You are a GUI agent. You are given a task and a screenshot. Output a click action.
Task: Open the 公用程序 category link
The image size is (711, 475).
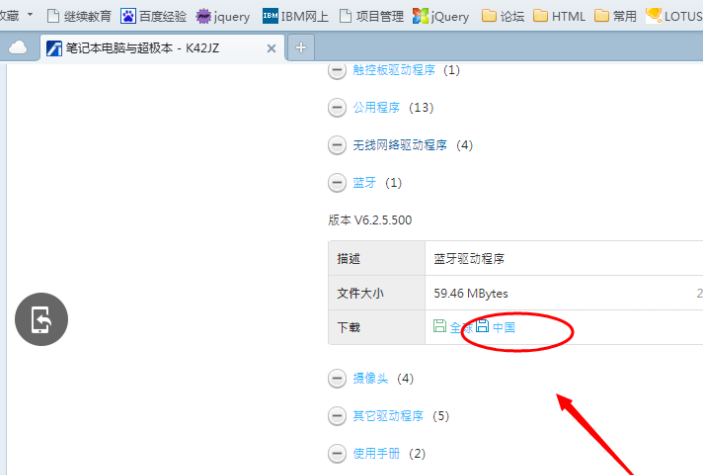coord(376,107)
